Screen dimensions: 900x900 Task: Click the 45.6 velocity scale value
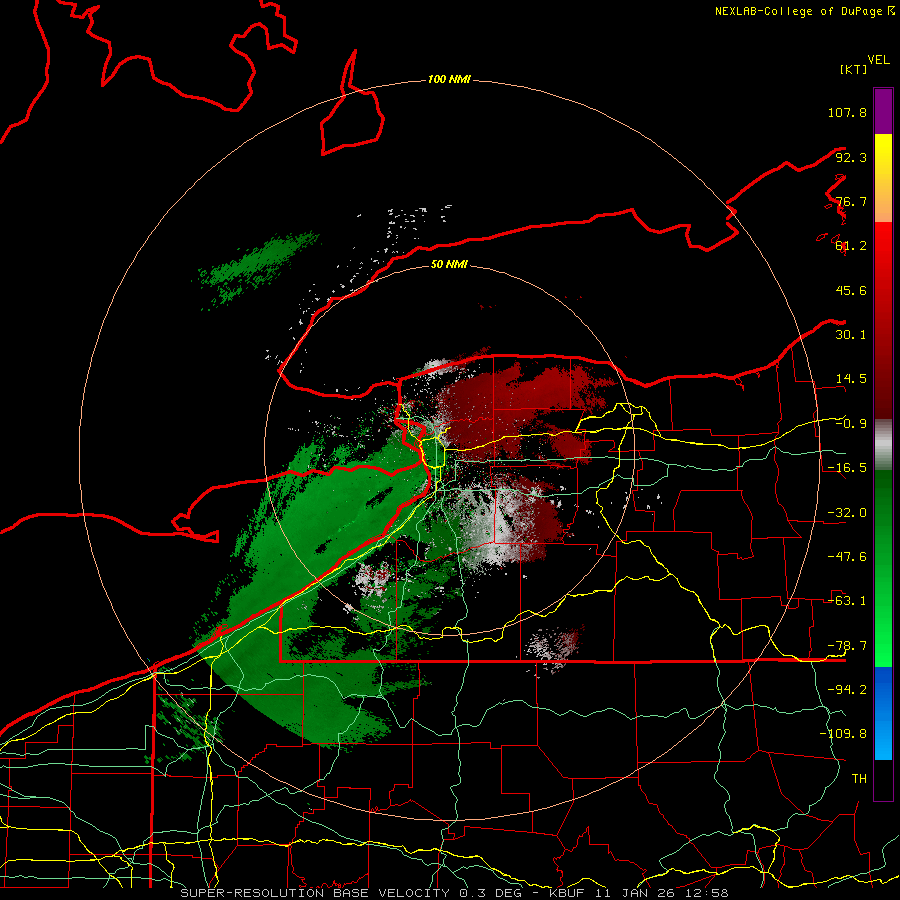coord(851,290)
